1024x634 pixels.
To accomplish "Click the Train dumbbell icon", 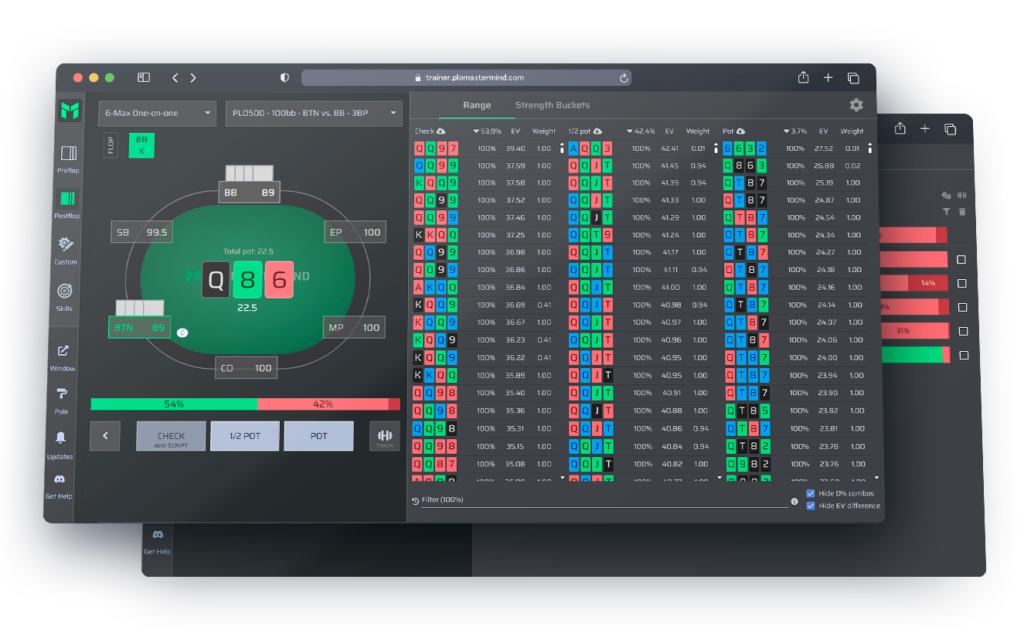I will tap(384, 435).
